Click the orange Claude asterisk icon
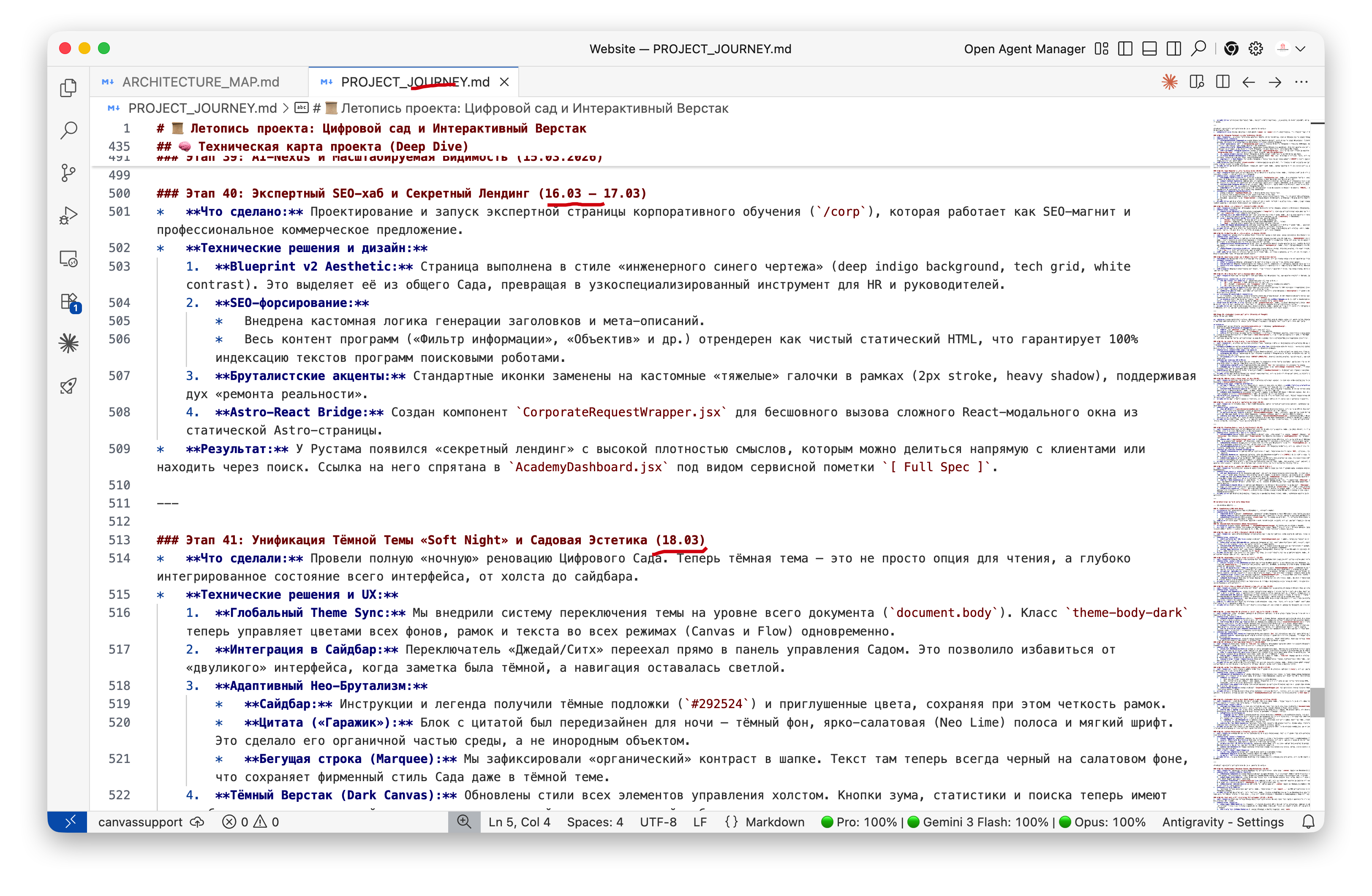This screenshot has height=896, width=1372. (x=1169, y=82)
